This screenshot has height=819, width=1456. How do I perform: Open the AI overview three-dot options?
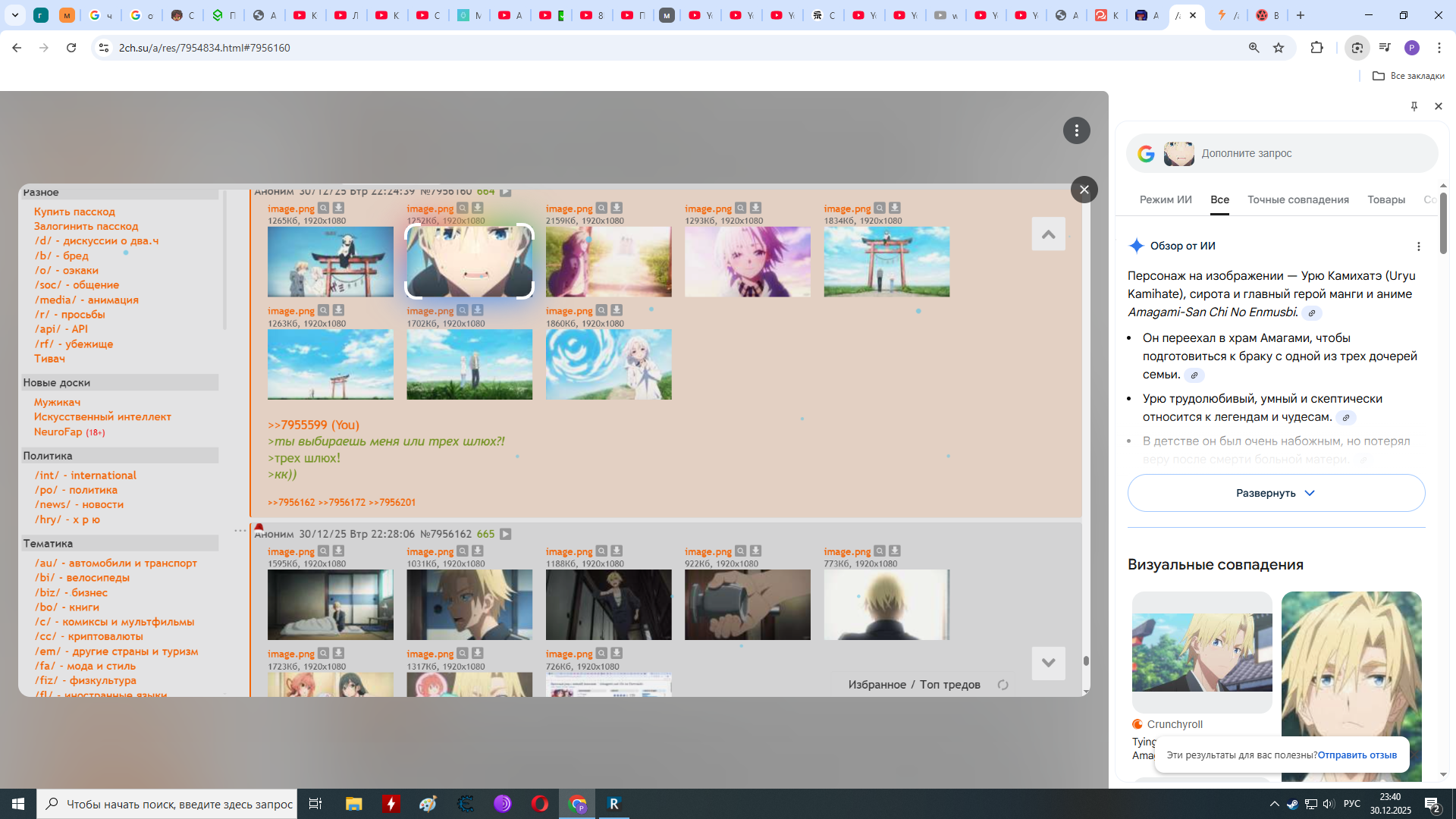pos(1418,246)
